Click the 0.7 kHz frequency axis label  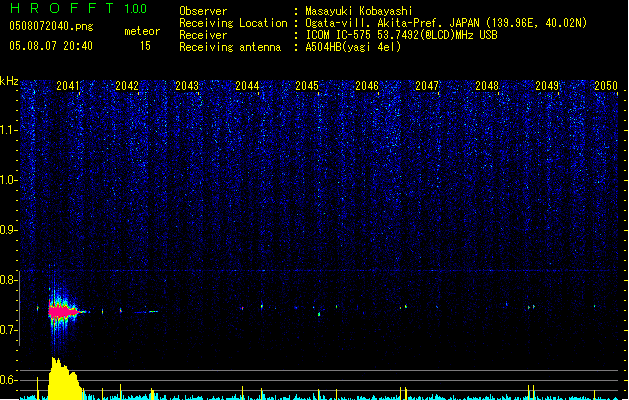[9, 330]
